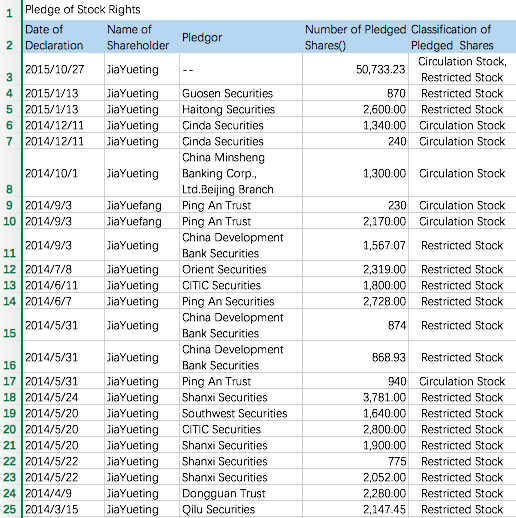The width and height of the screenshot is (516, 518).
Task: Click the 'Date of Declaration' column header
Action: (63, 37)
